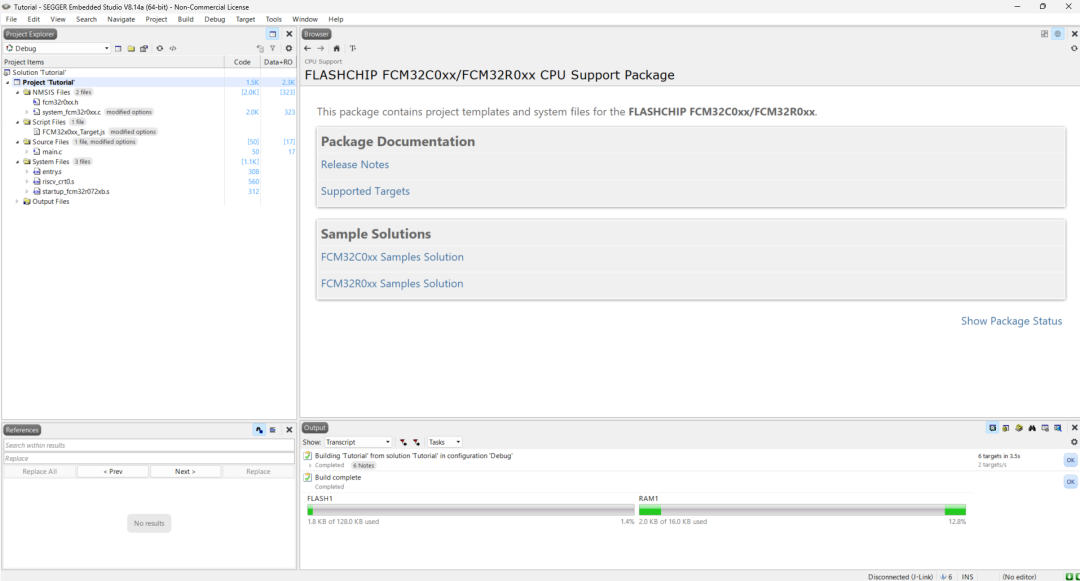
Task: Go forward in the Browser panel
Action: click(x=320, y=48)
